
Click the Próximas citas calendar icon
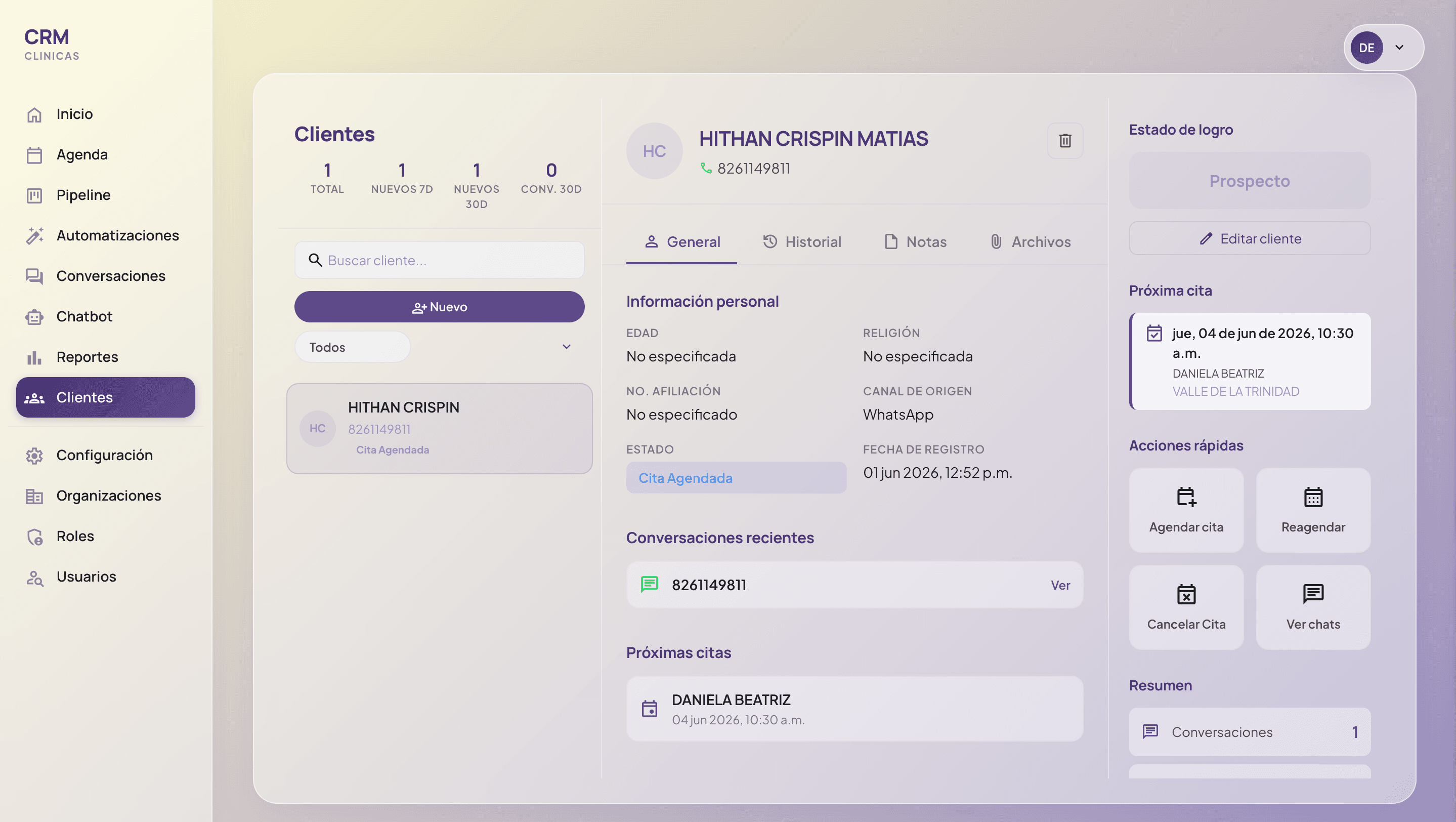click(650, 709)
